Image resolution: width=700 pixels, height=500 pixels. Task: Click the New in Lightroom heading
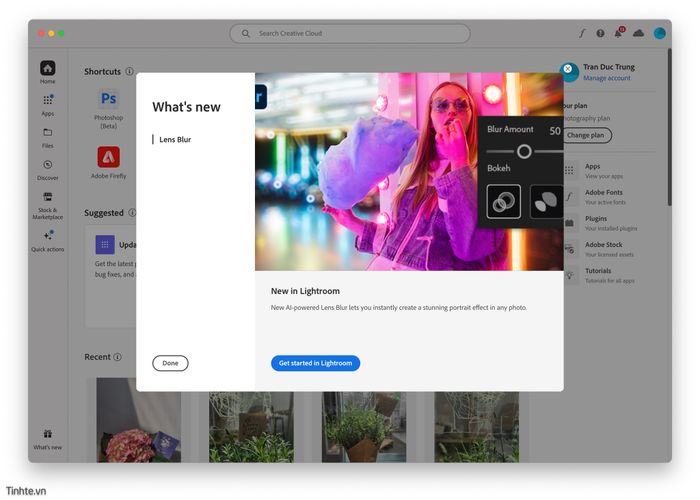pos(305,291)
